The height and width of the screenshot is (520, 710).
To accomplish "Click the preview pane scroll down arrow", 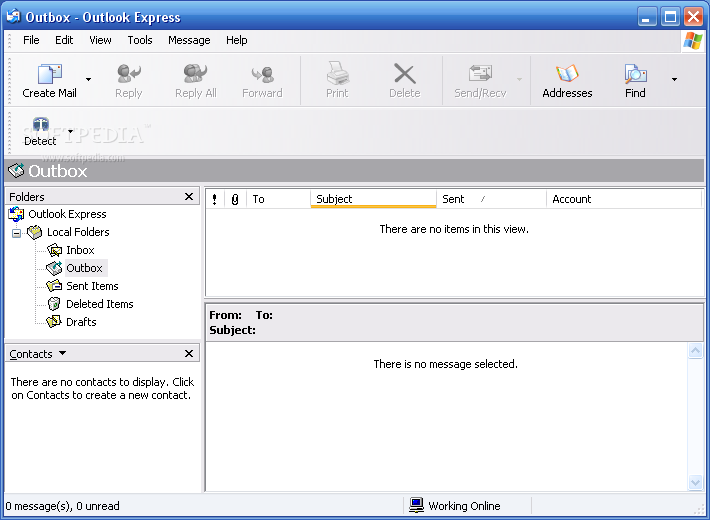I will click(x=695, y=482).
